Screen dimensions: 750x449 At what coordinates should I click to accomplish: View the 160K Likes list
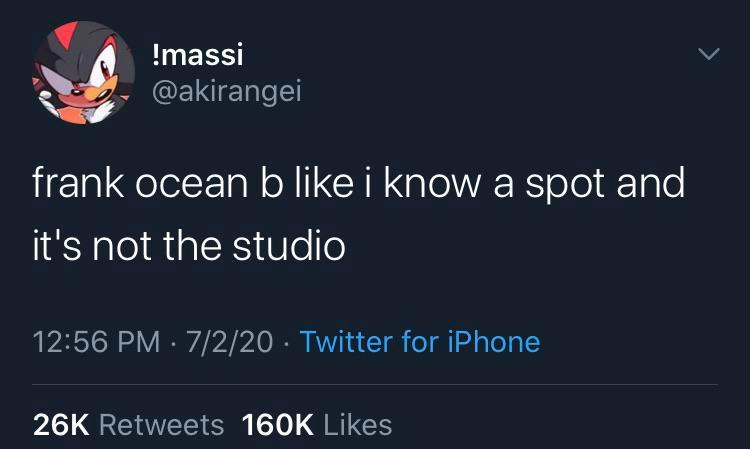coord(317,424)
